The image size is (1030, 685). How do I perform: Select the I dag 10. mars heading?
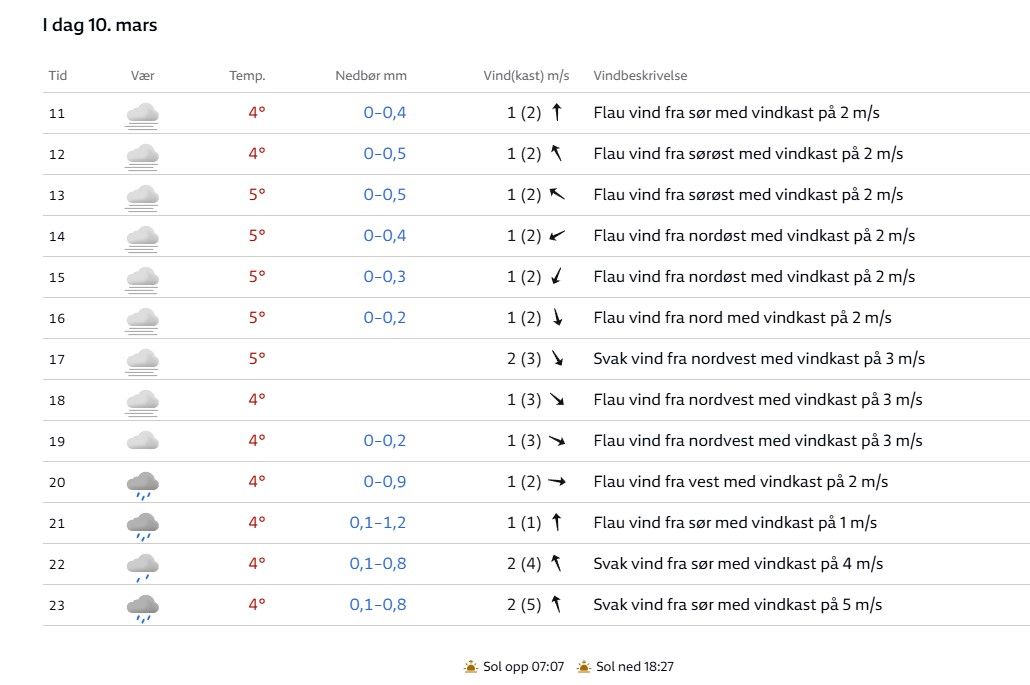coord(100,26)
